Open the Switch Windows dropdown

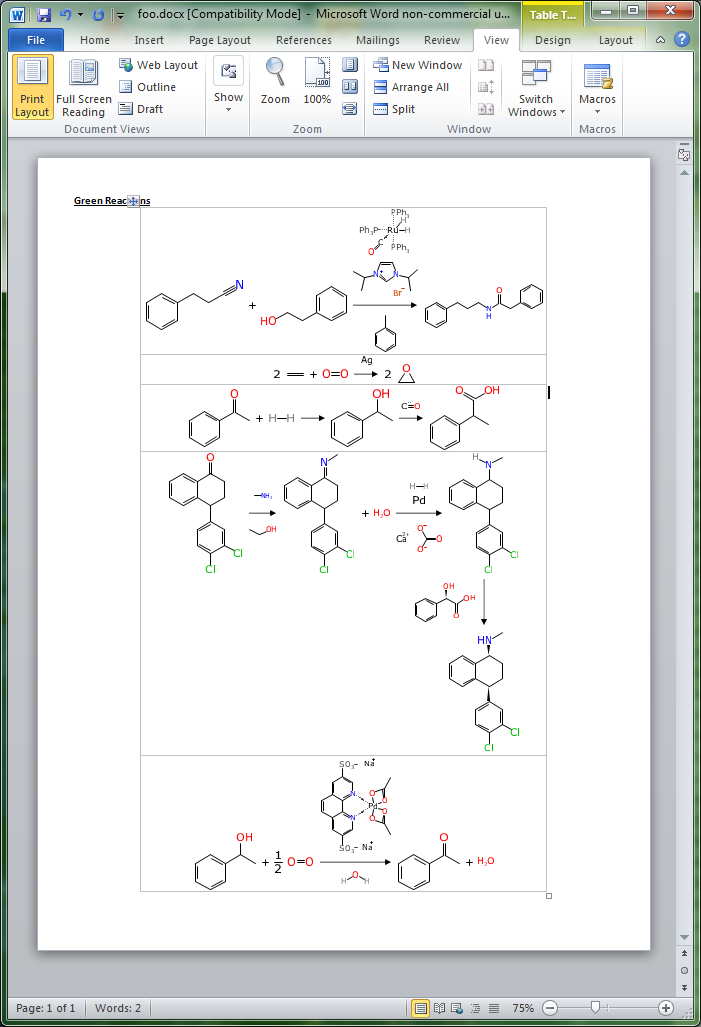[x=536, y=88]
